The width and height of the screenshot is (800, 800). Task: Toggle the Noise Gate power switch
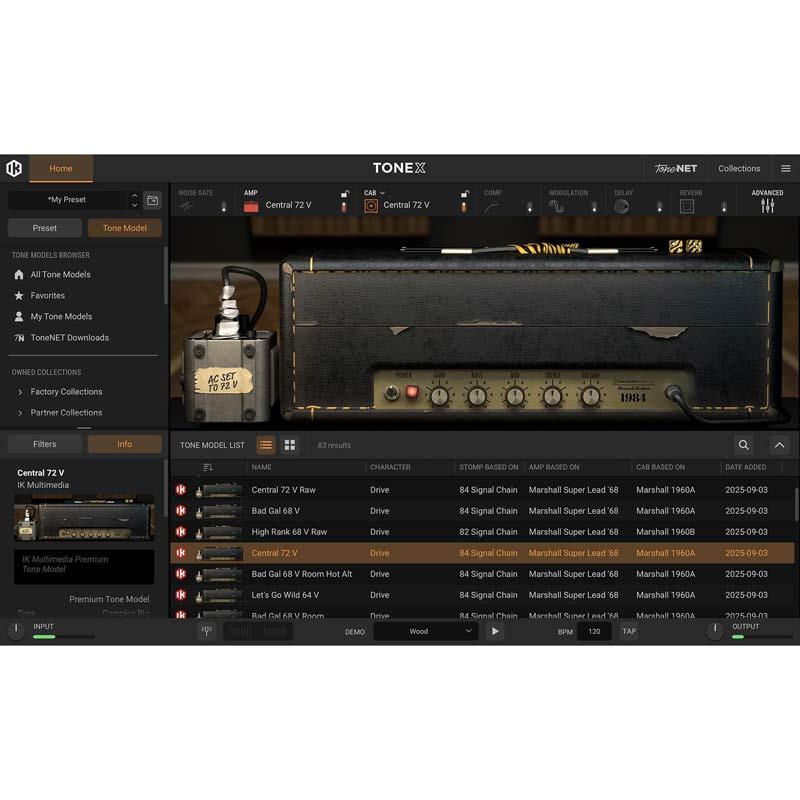coord(223,206)
